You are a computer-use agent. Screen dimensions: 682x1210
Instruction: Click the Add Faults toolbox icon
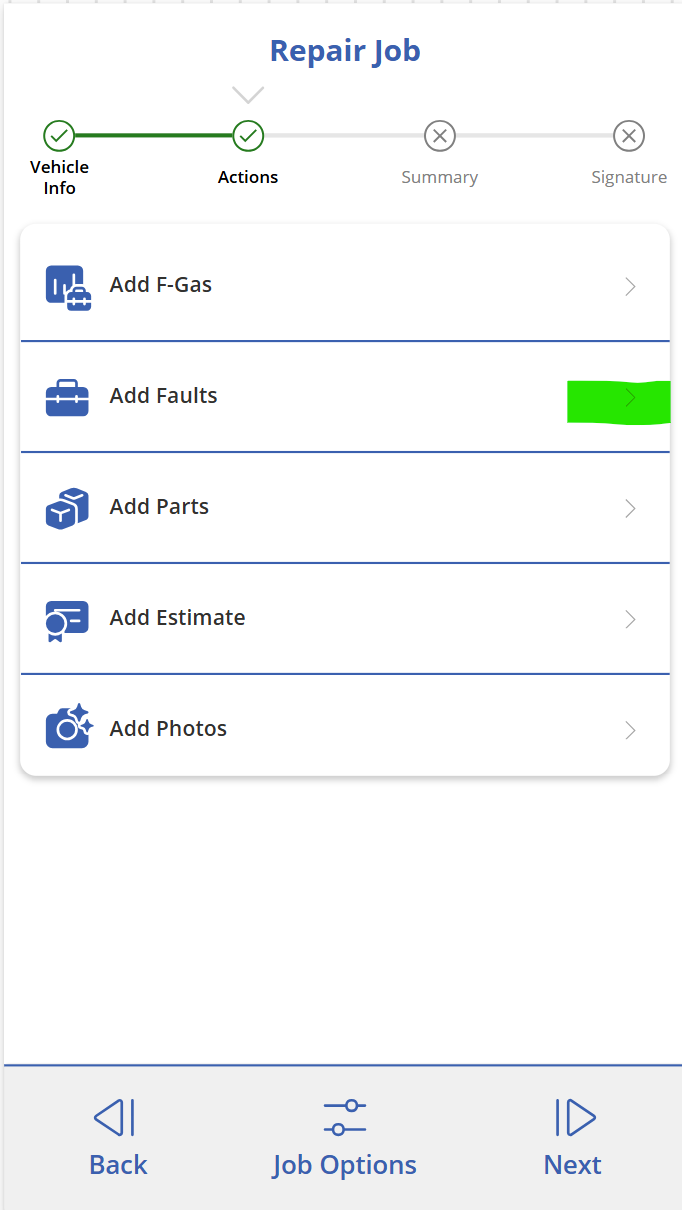(x=67, y=397)
